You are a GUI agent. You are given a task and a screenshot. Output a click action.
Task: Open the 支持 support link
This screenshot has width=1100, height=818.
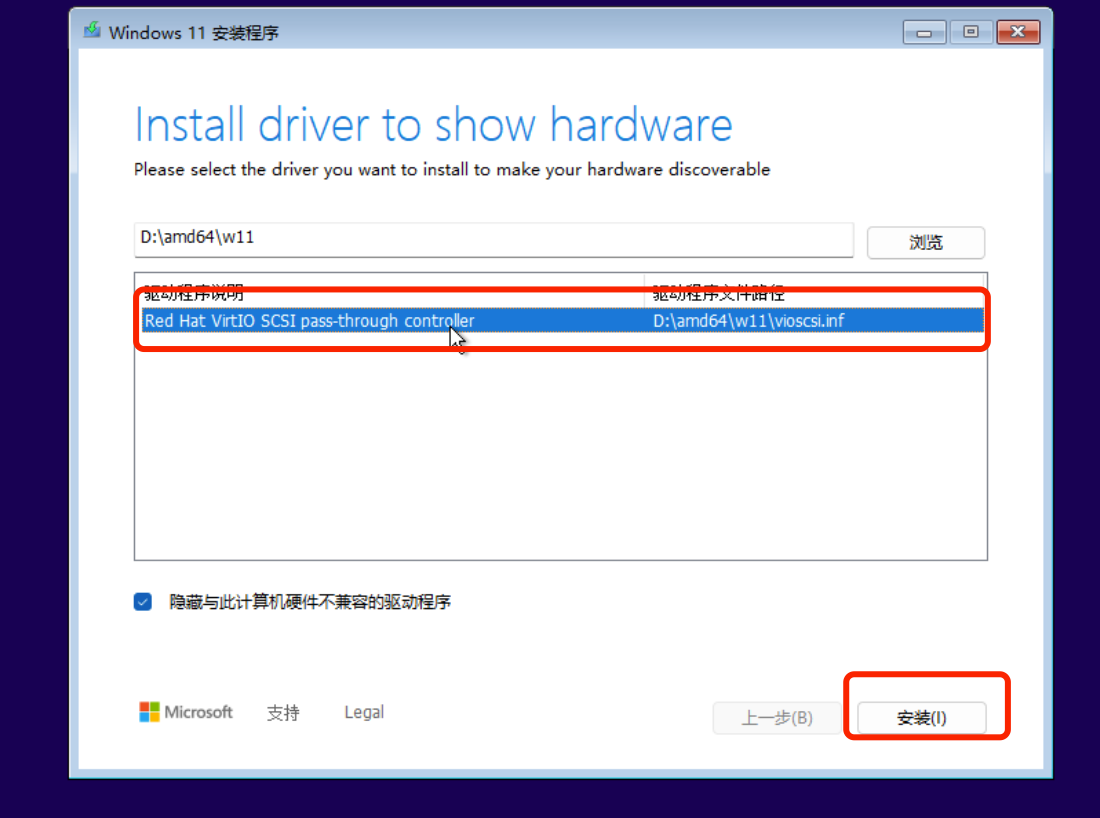283,713
